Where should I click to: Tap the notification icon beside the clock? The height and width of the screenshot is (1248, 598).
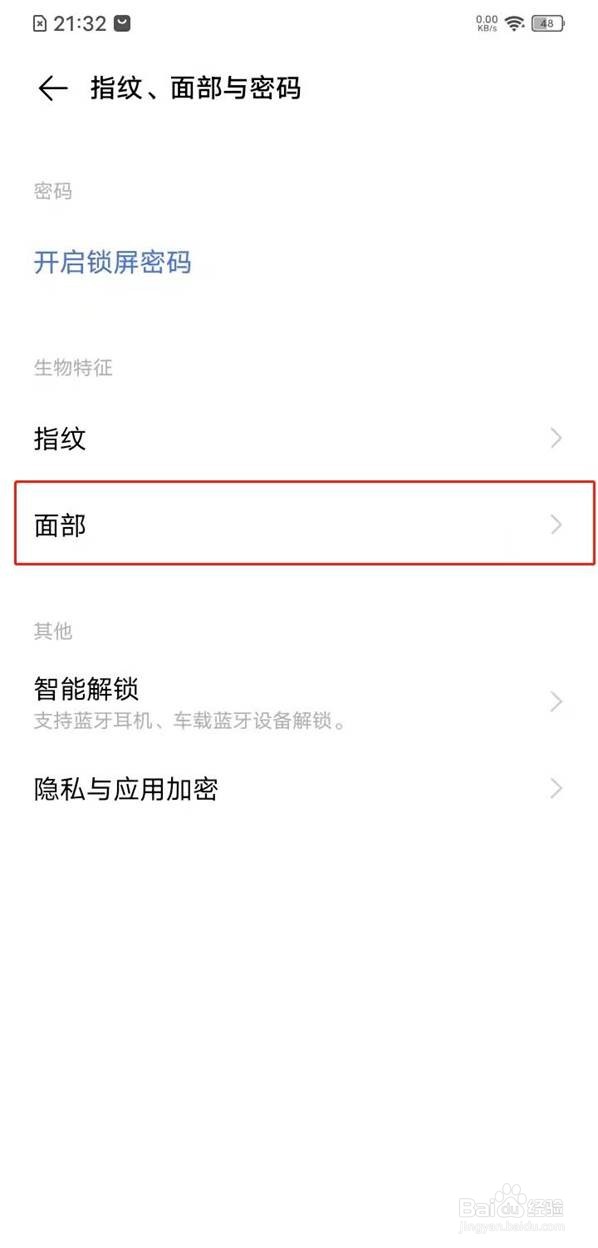[122, 23]
